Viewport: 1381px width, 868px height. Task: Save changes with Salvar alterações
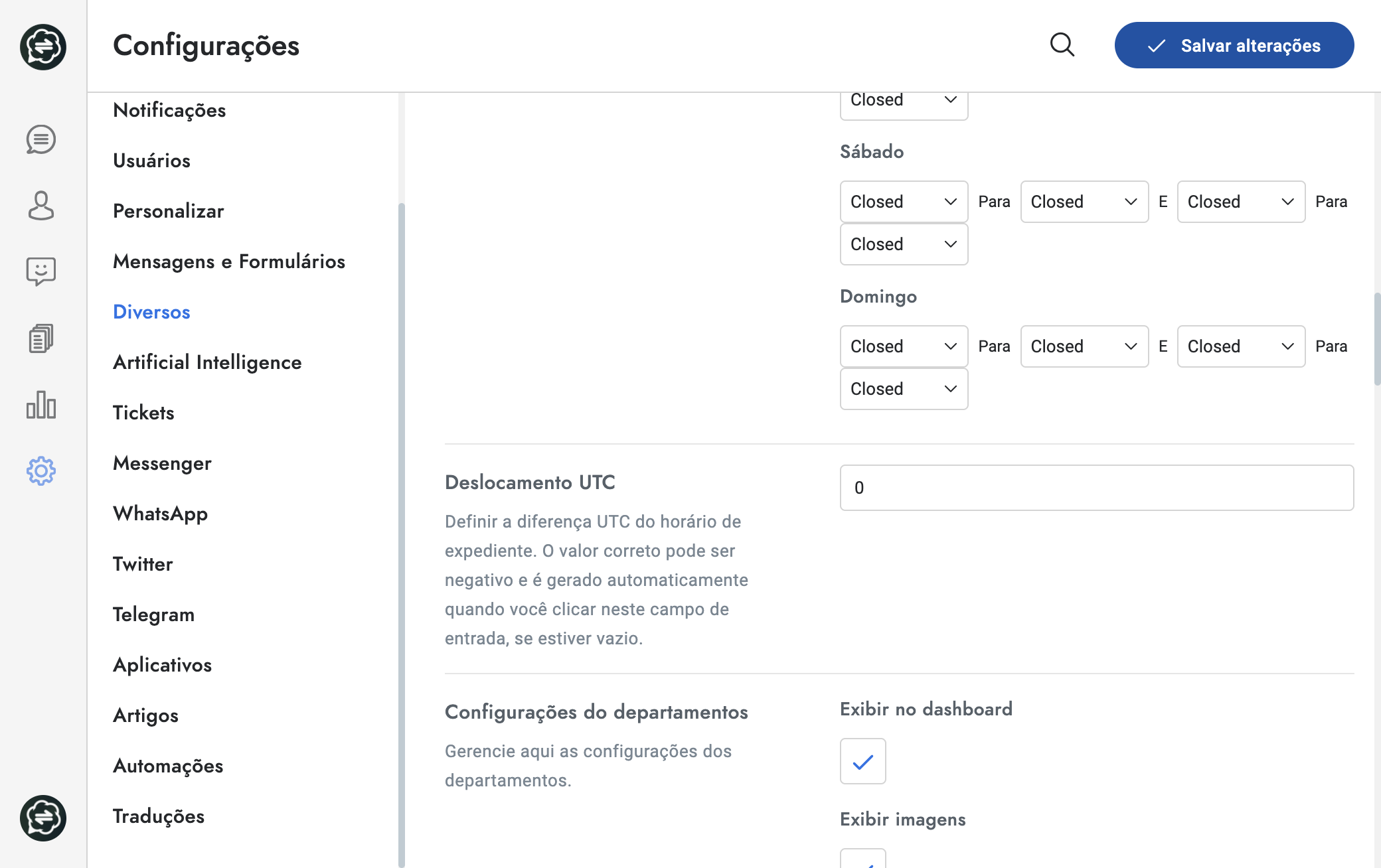point(1234,45)
